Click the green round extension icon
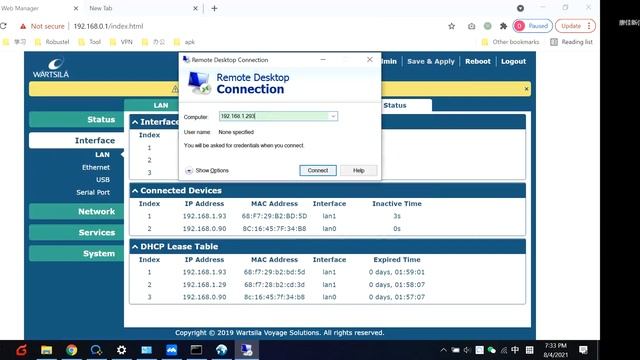 tap(487, 26)
